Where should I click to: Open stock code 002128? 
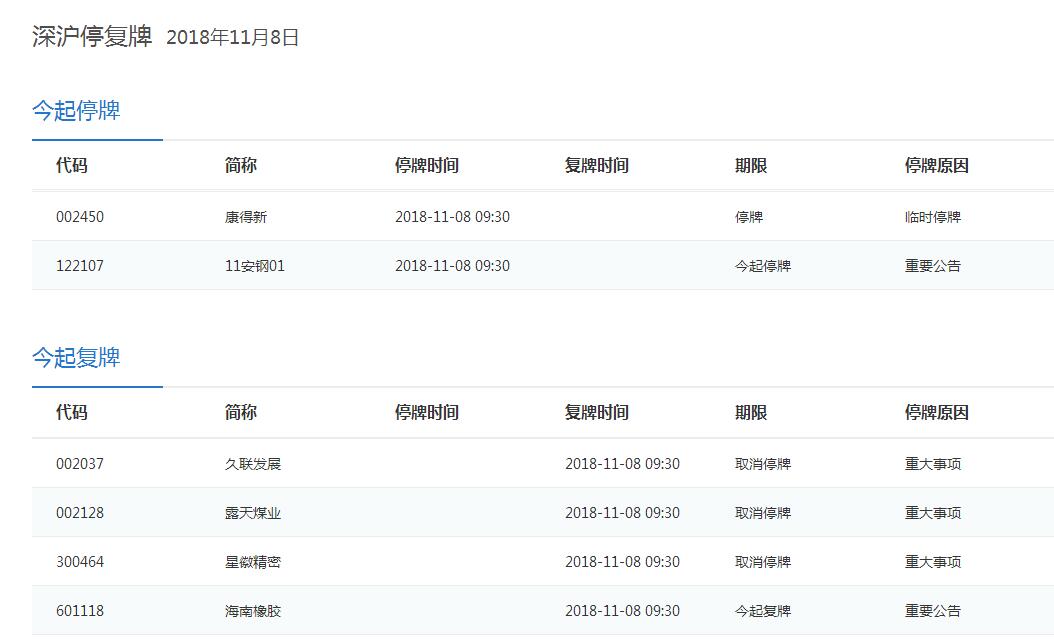tap(80, 513)
